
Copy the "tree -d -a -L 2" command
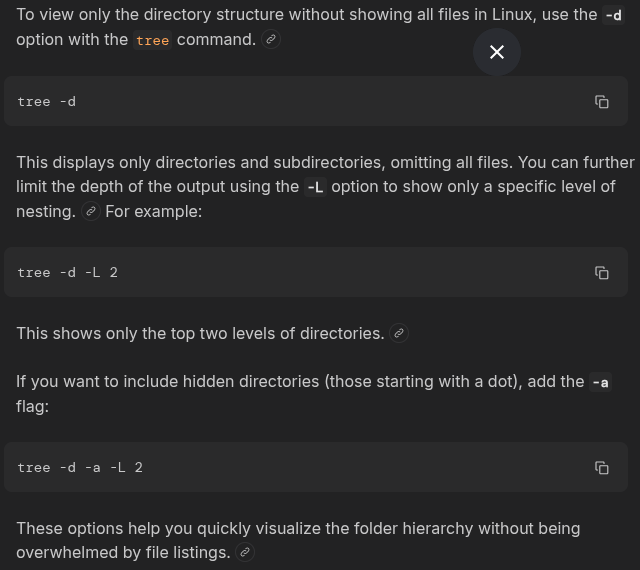tap(602, 468)
